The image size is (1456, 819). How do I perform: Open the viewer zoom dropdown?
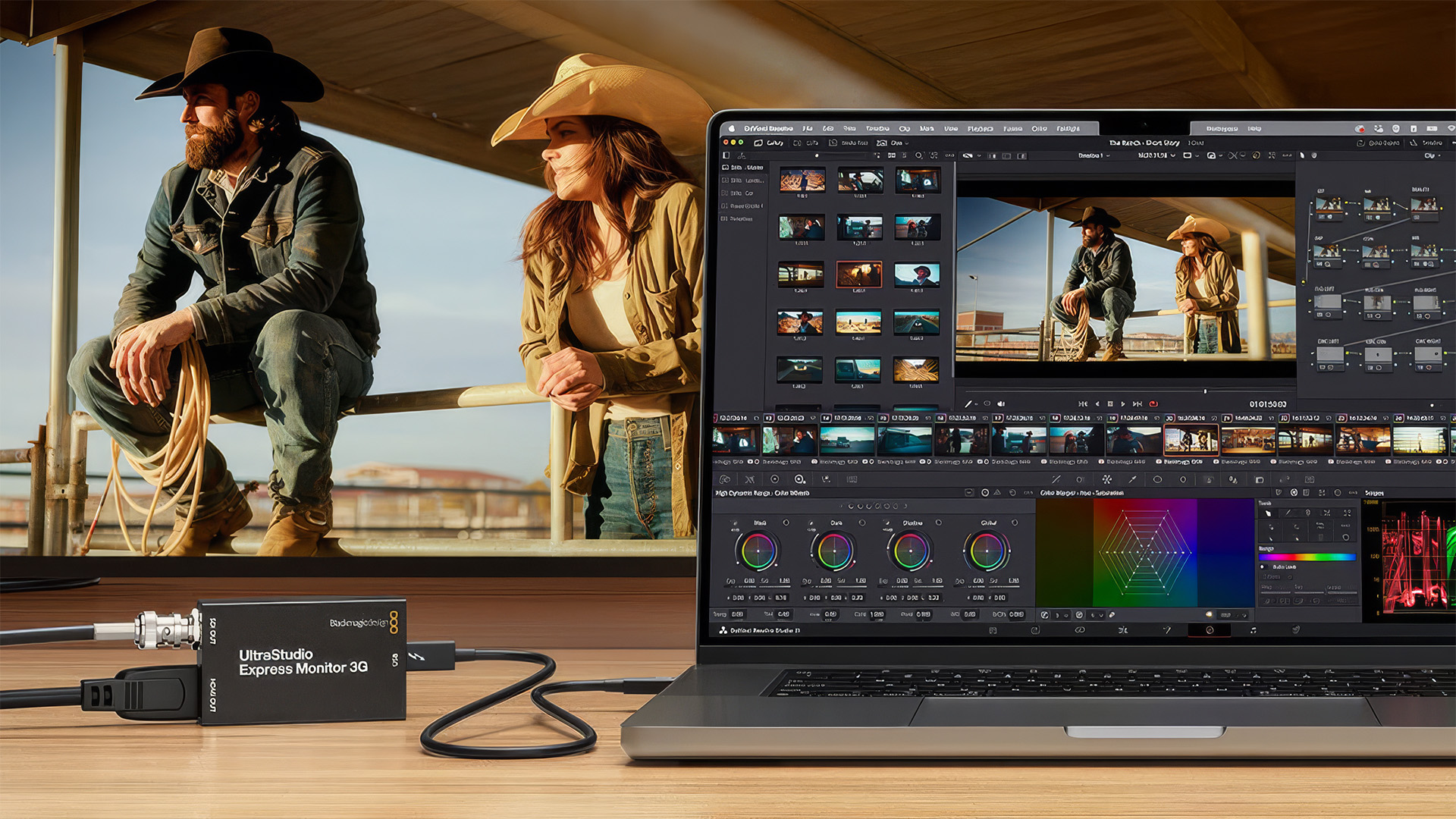pos(973,155)
